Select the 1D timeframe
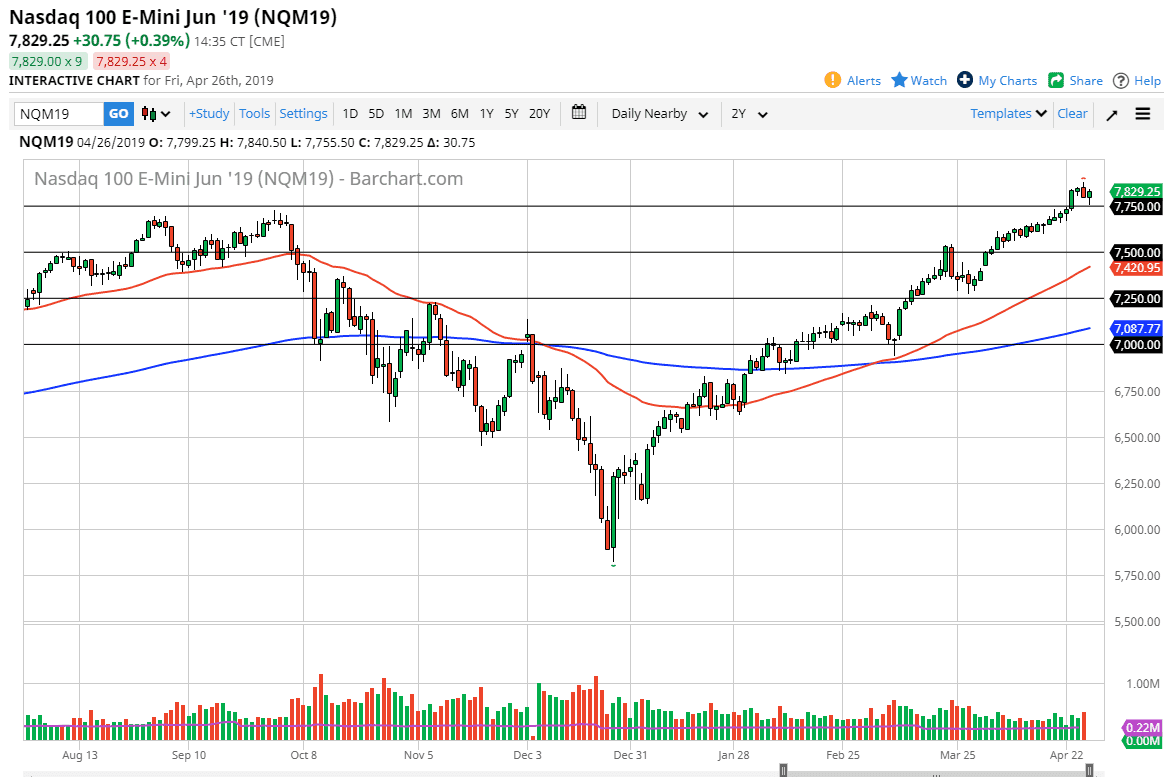The image size is (1168, 777). pos(350,113)
